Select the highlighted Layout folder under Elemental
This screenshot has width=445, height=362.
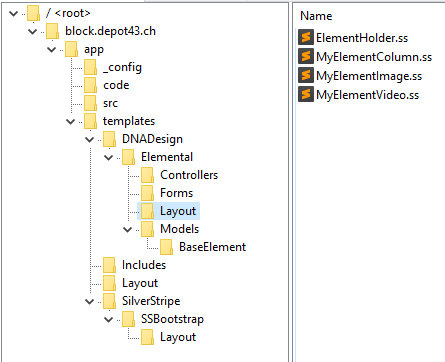178,211
